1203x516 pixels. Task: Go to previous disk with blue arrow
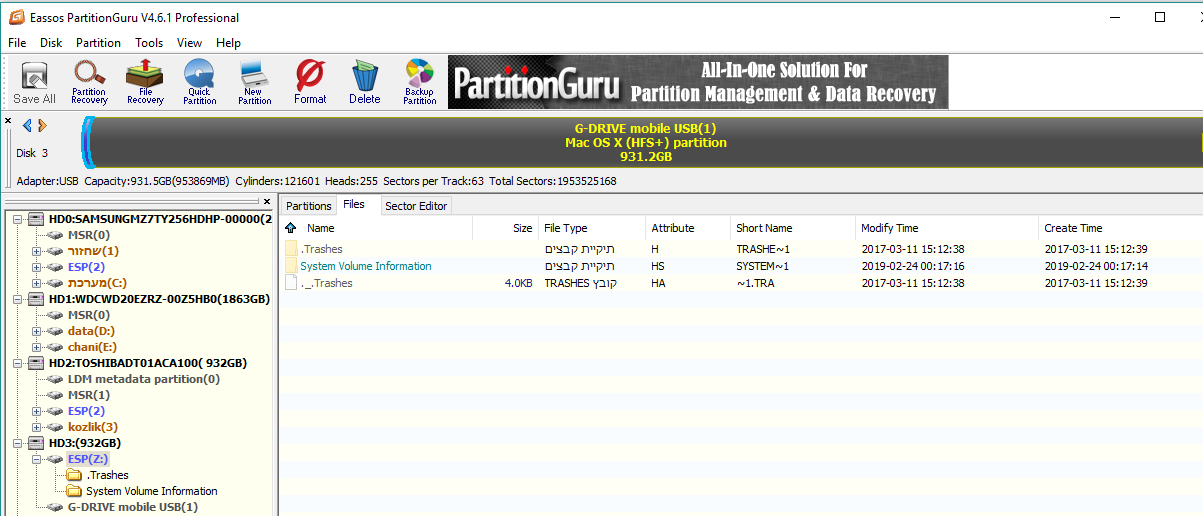[x=27, y=125]
